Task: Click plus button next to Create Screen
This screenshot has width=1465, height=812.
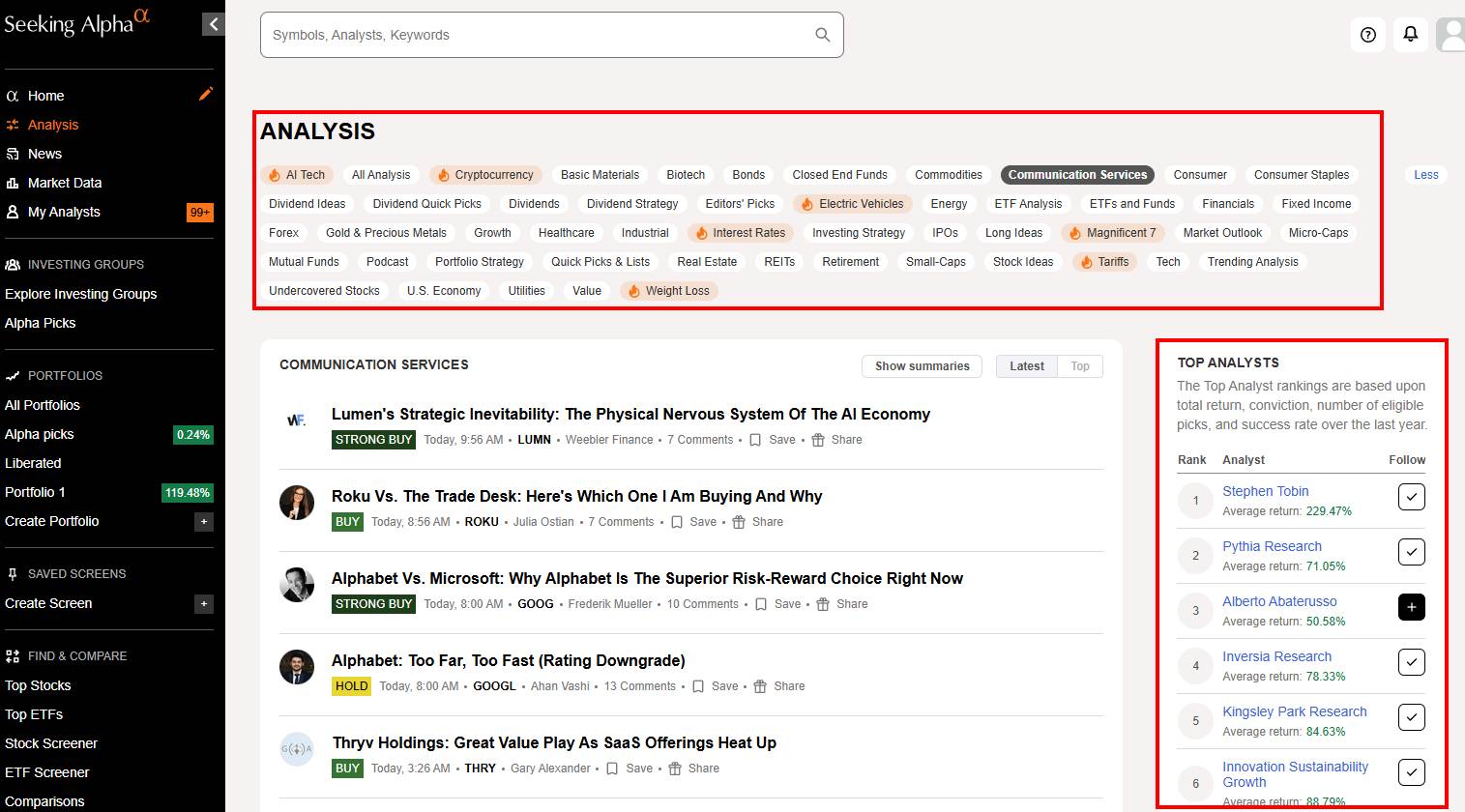Action: [x=204, y=604]
